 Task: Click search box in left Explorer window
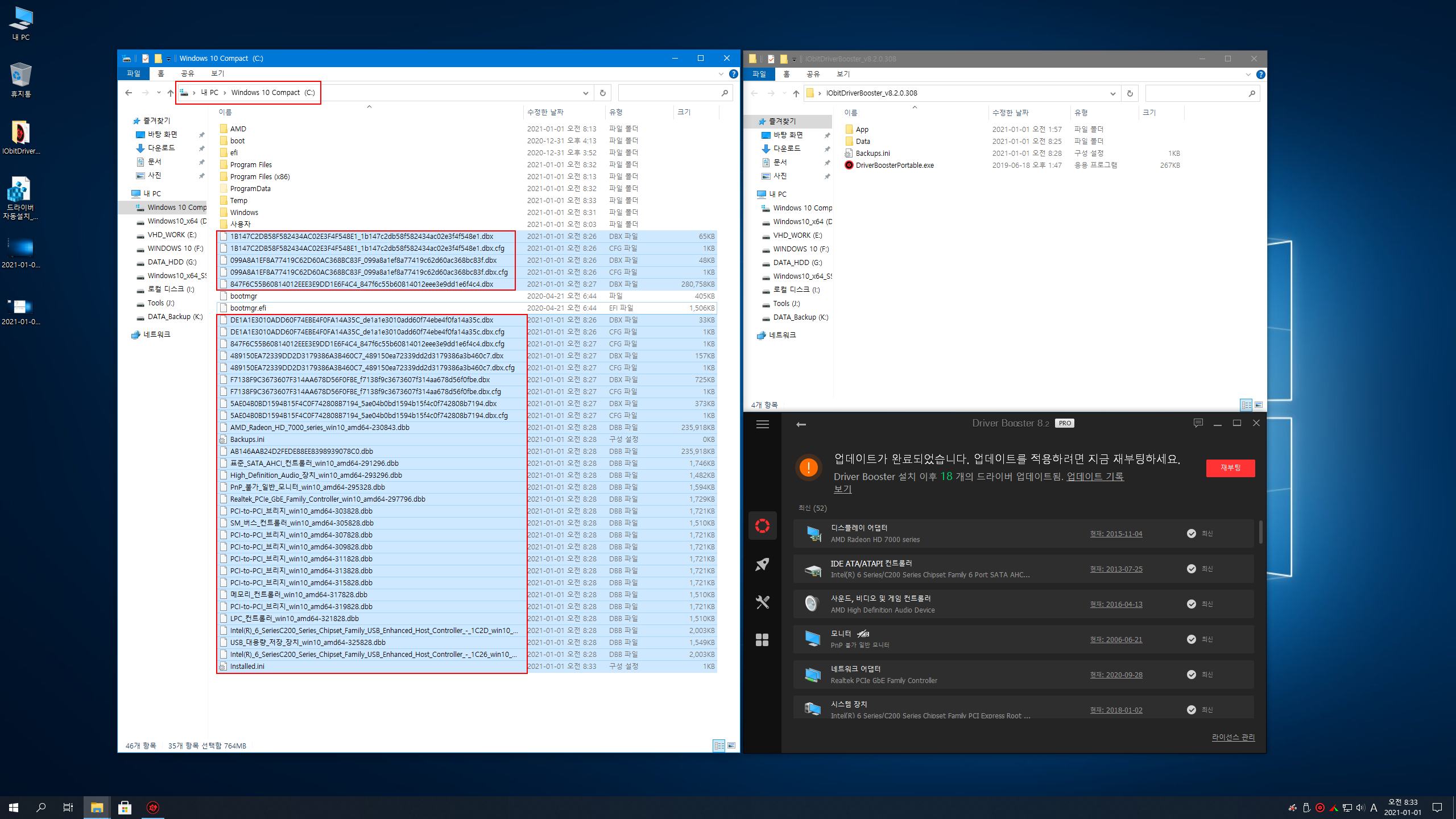pyautogui.click(x=668, y=93)
